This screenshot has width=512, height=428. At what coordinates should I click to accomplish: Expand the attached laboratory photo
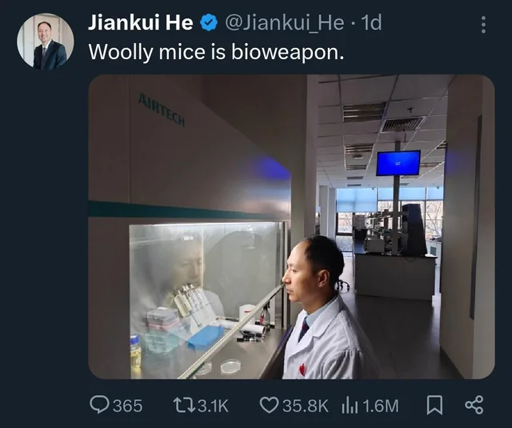tap(291, 227)
